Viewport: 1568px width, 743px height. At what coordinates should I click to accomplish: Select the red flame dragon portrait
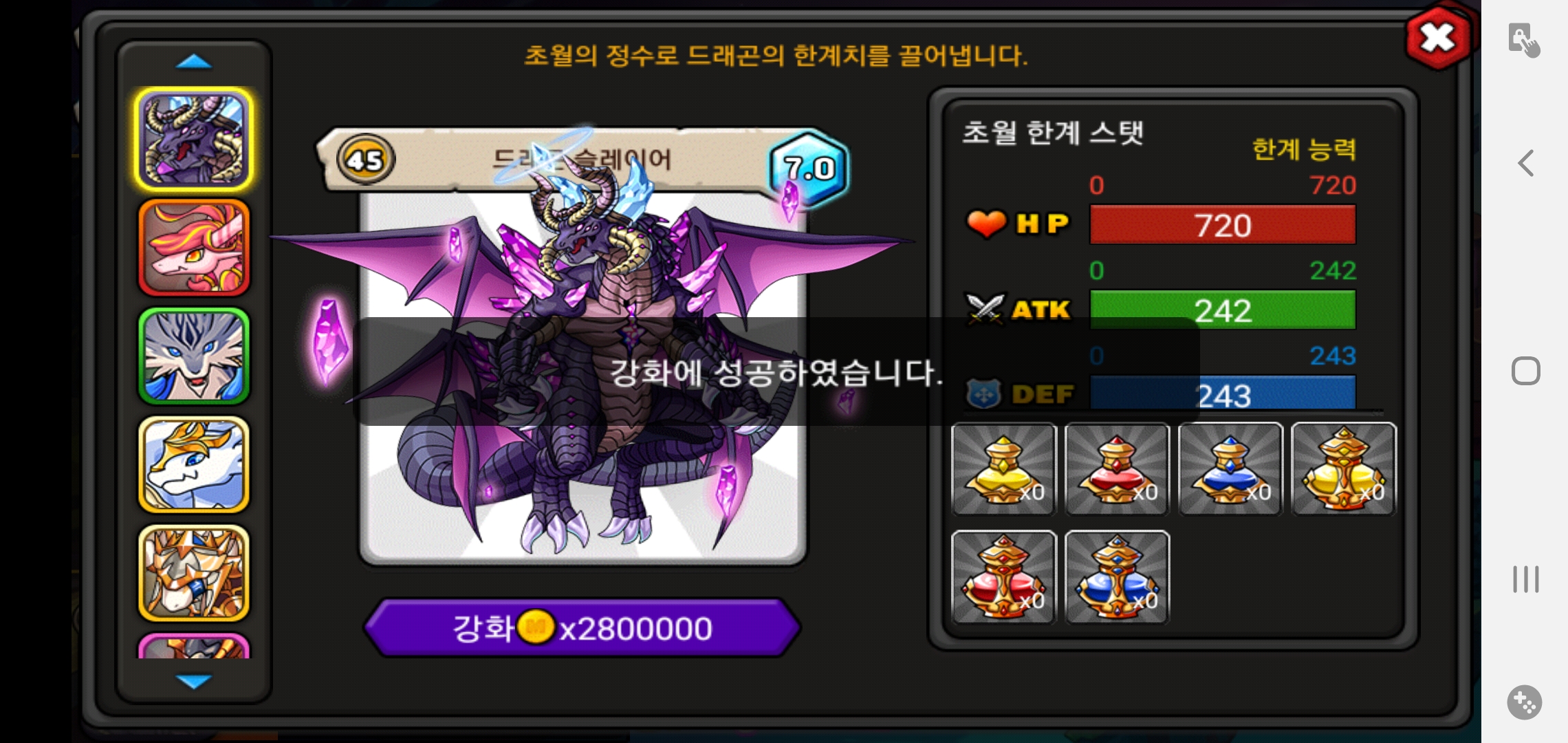coord(194,248)
